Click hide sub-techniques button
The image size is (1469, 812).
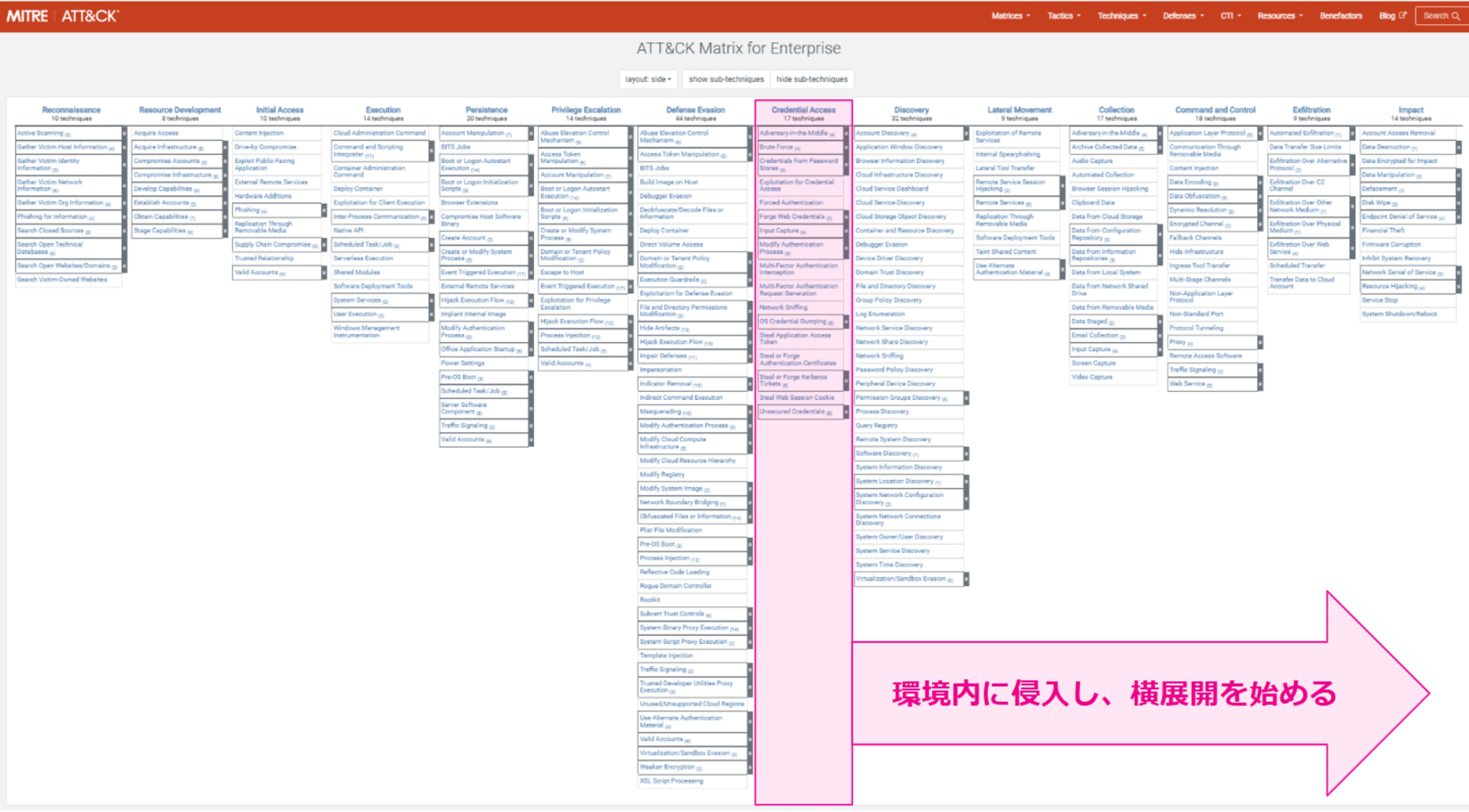click(812, 79)
